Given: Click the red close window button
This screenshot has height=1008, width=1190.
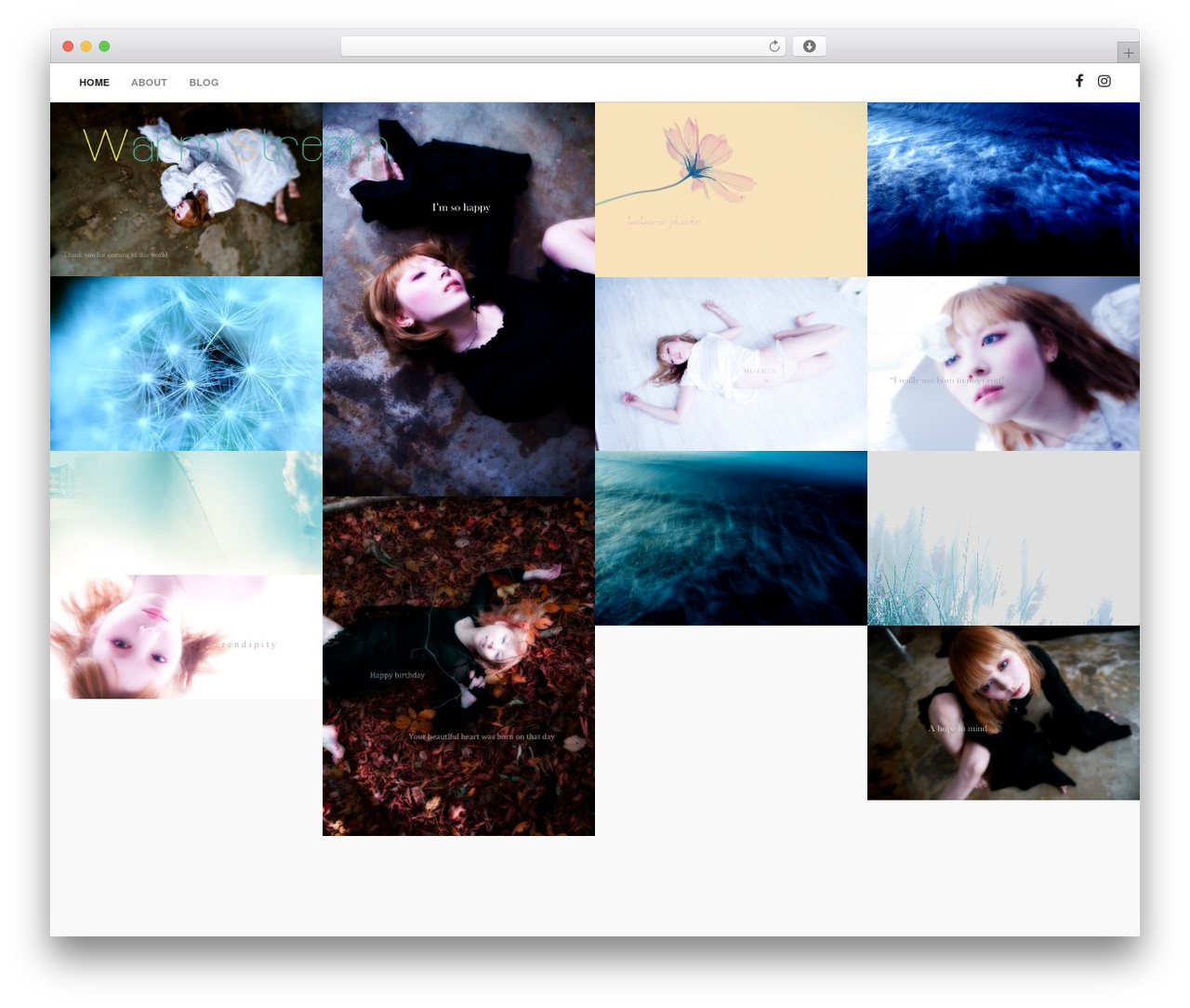Looking at the screenshot, I should click(68, 46).
